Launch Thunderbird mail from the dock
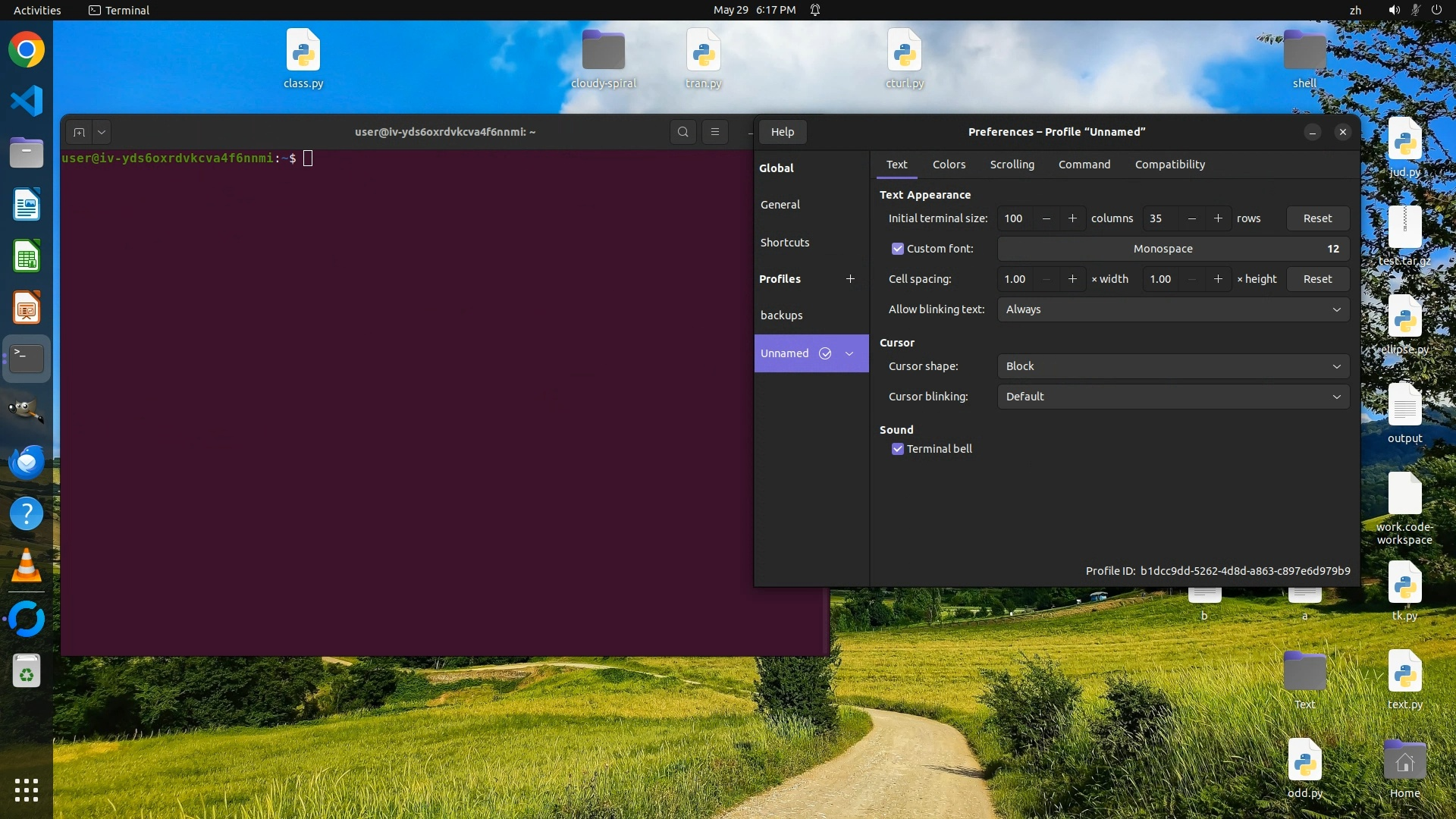This screenshot has width=1456, height=819. click(x=27, y=462)
